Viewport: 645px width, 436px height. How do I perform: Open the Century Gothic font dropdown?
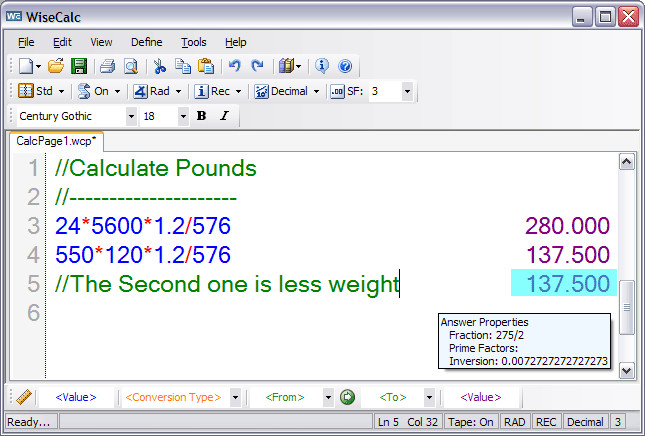coord(131,116)
